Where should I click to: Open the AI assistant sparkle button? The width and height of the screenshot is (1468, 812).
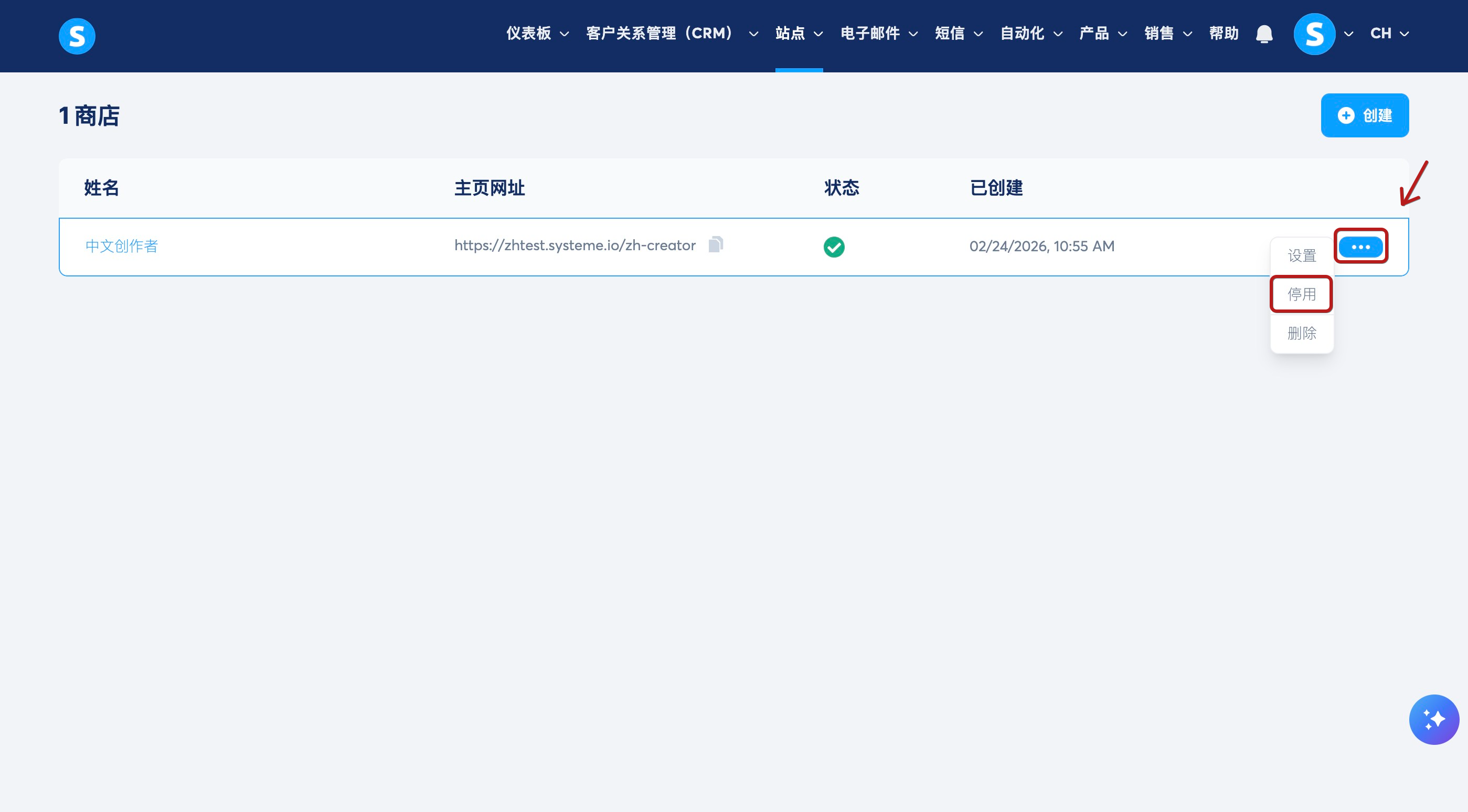(1434, 719)
